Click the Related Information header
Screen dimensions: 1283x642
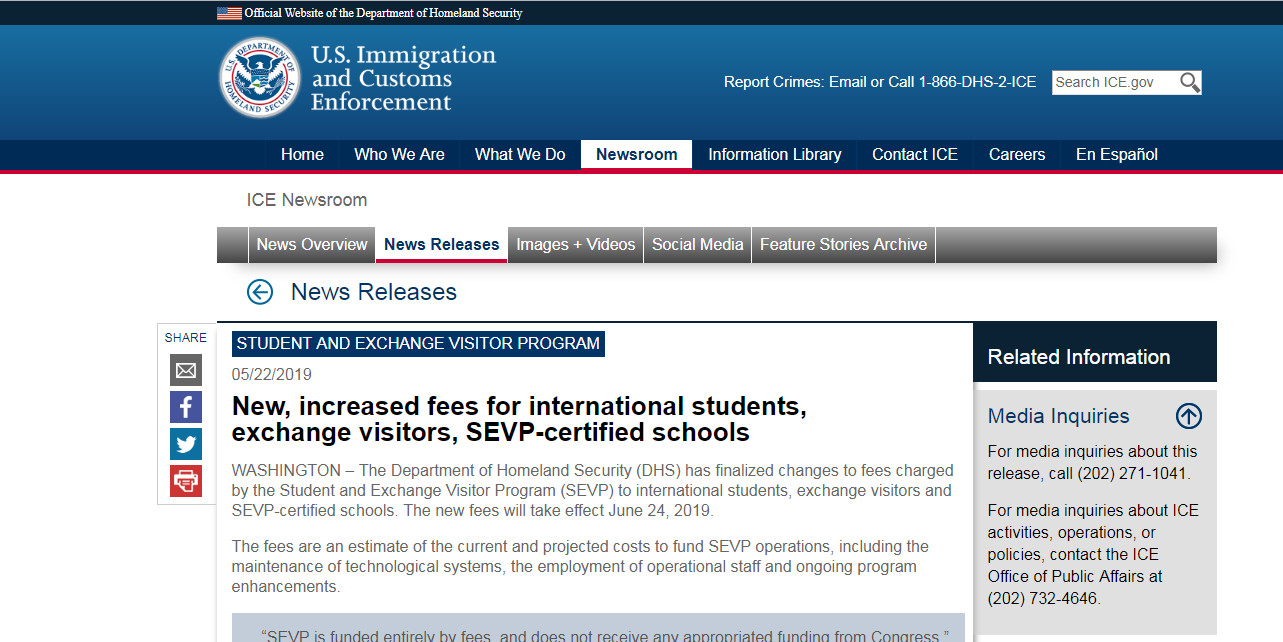pyautogui.click(x=1079, y=357)
